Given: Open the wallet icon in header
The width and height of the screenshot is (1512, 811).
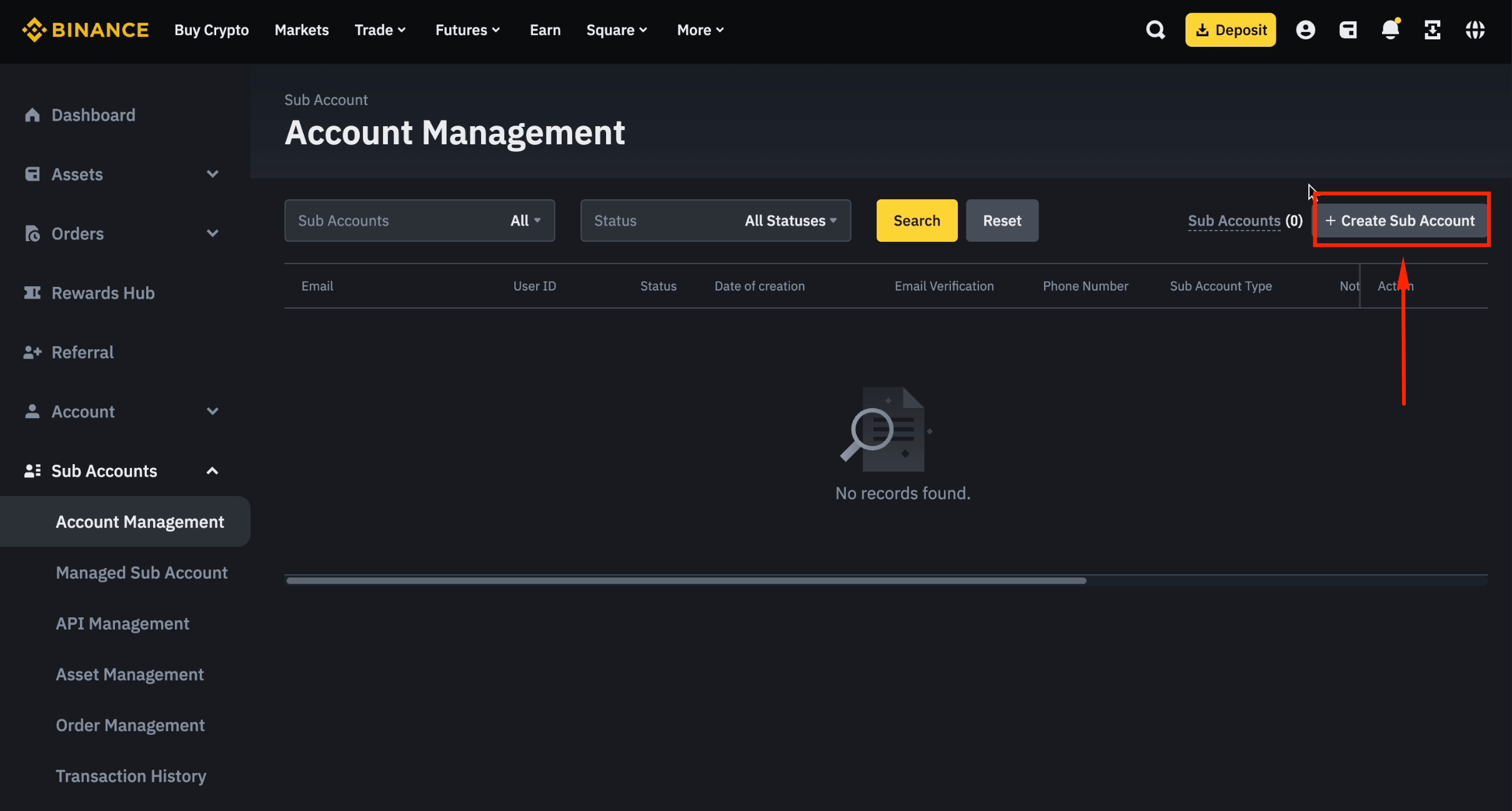Looking at the screenshot, I should 1348,29.
